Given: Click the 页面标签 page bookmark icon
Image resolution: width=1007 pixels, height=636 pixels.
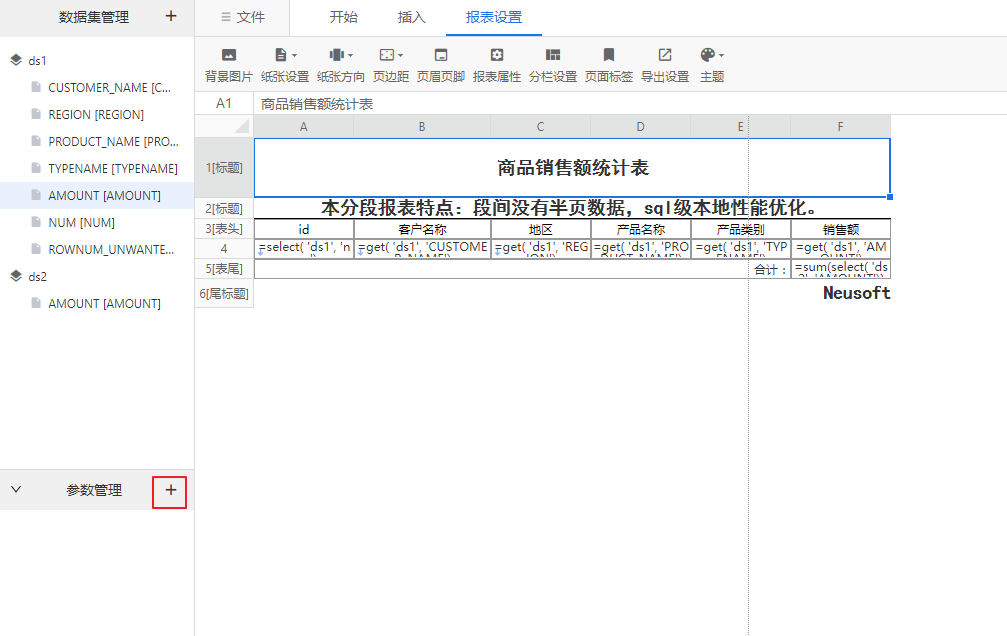Looking at the screenshot, I should [x=609, y=56].
